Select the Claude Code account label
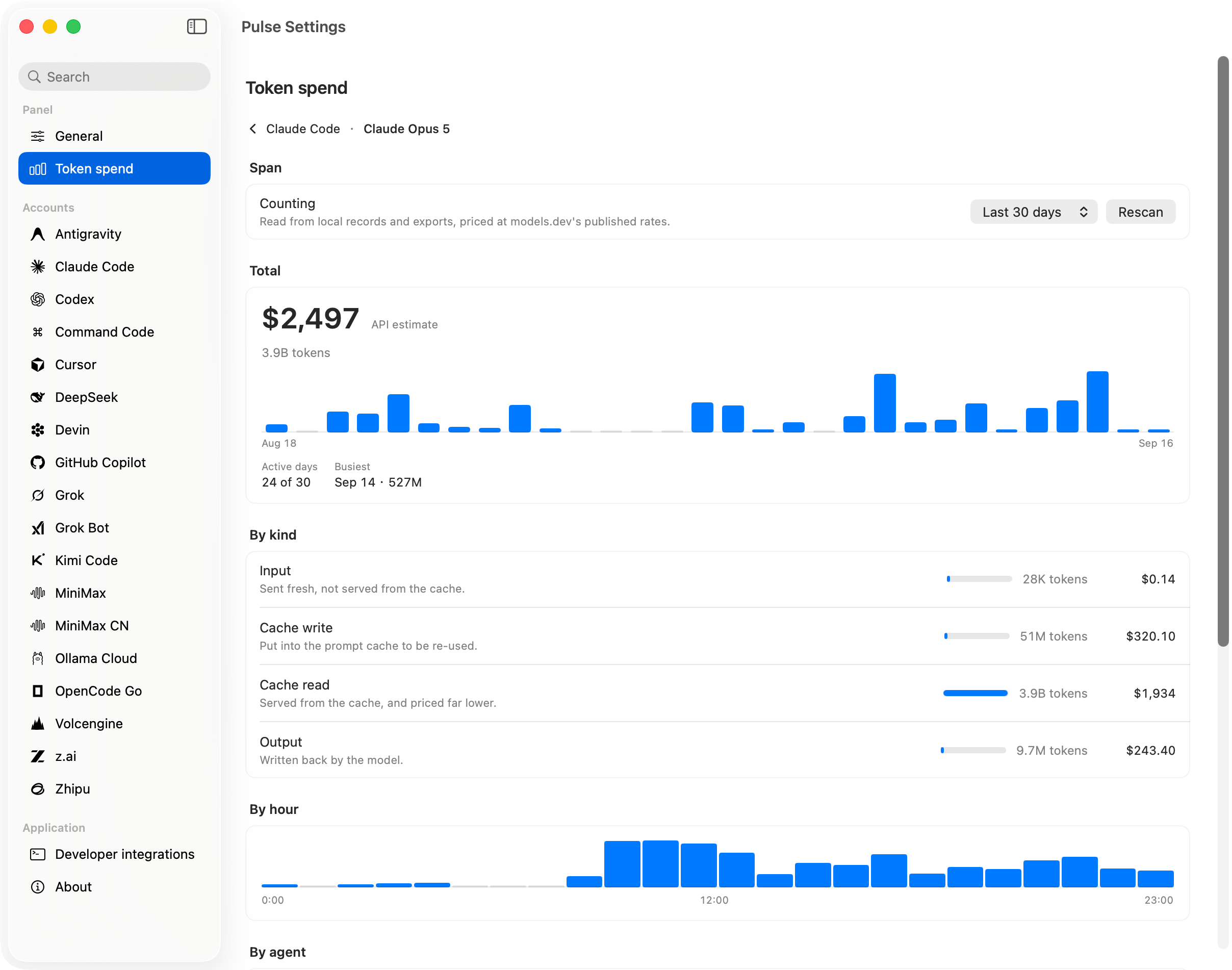The image size is (1232, 970). [94, 267]
